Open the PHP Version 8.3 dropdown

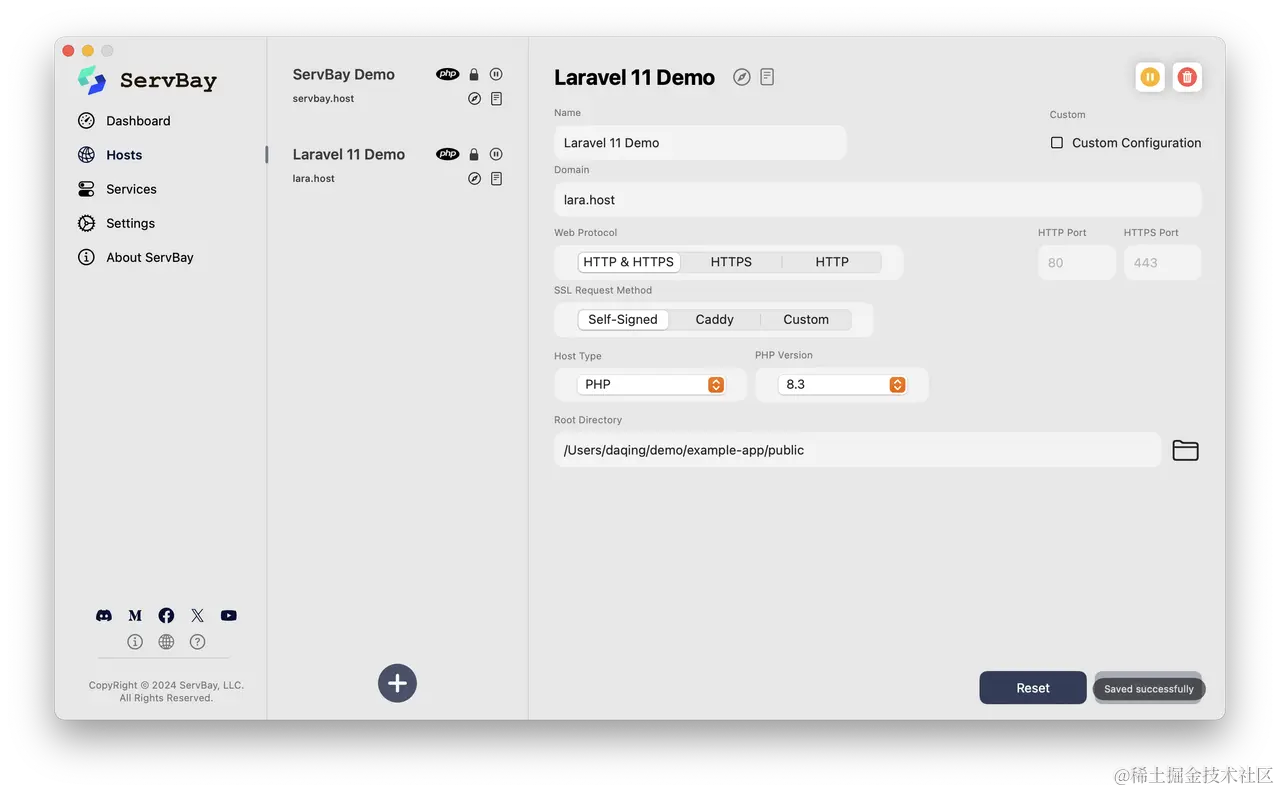842,385
